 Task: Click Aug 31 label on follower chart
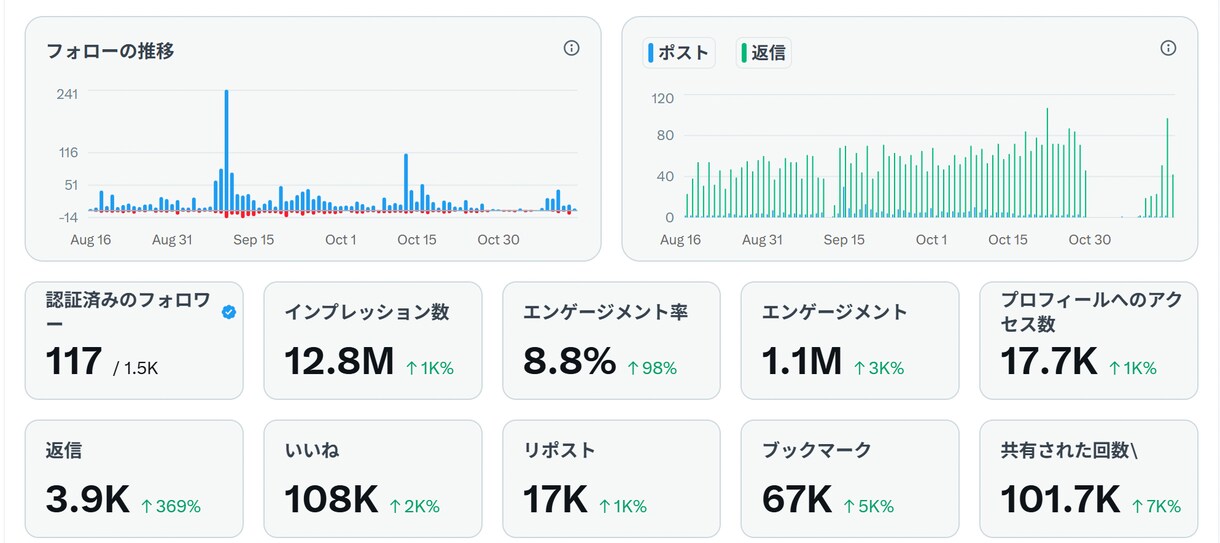click(172, 240)
